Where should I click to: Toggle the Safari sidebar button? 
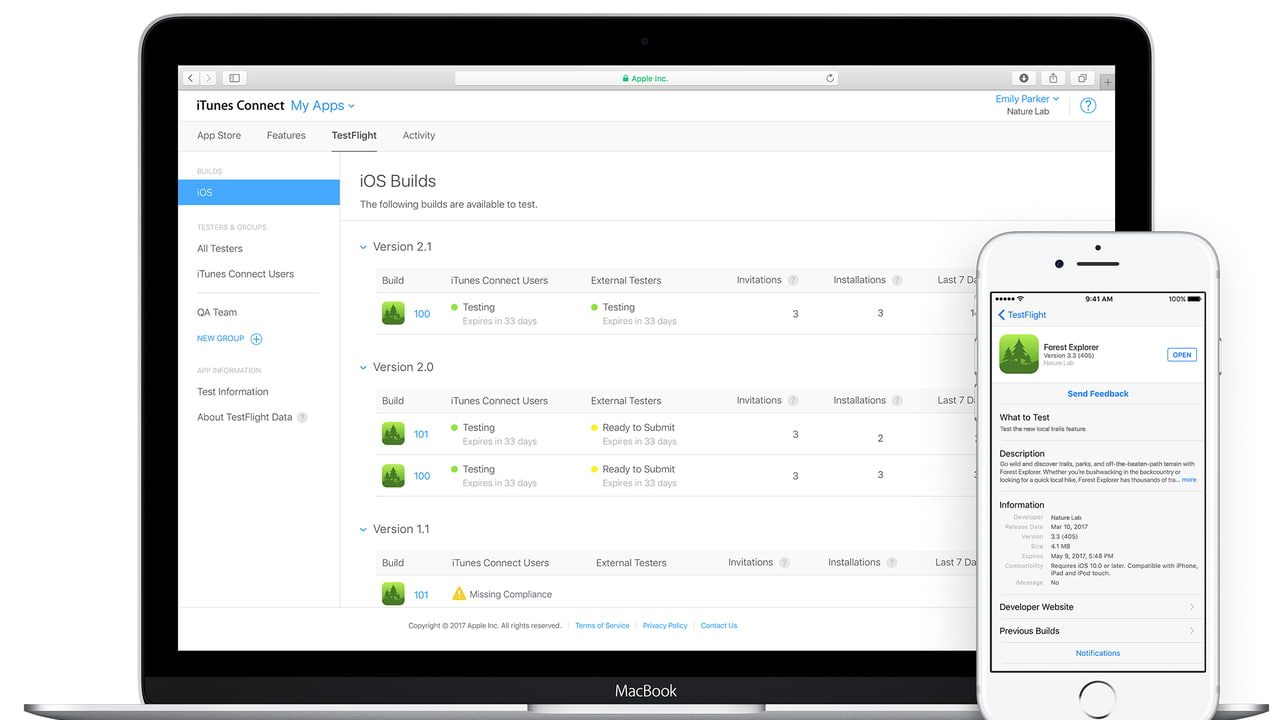(235, 78)
